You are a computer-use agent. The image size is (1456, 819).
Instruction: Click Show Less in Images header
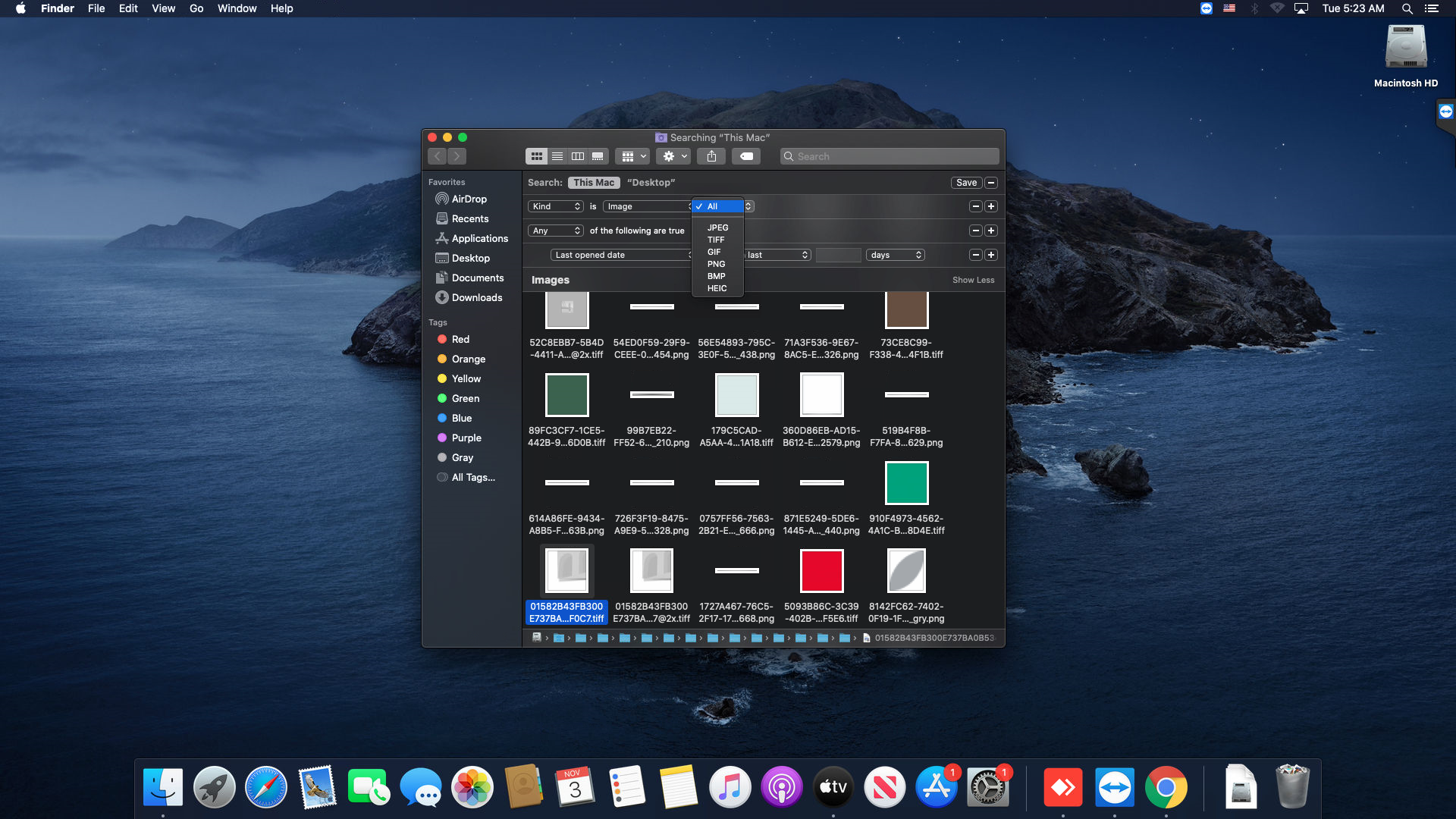click(973, 280)
